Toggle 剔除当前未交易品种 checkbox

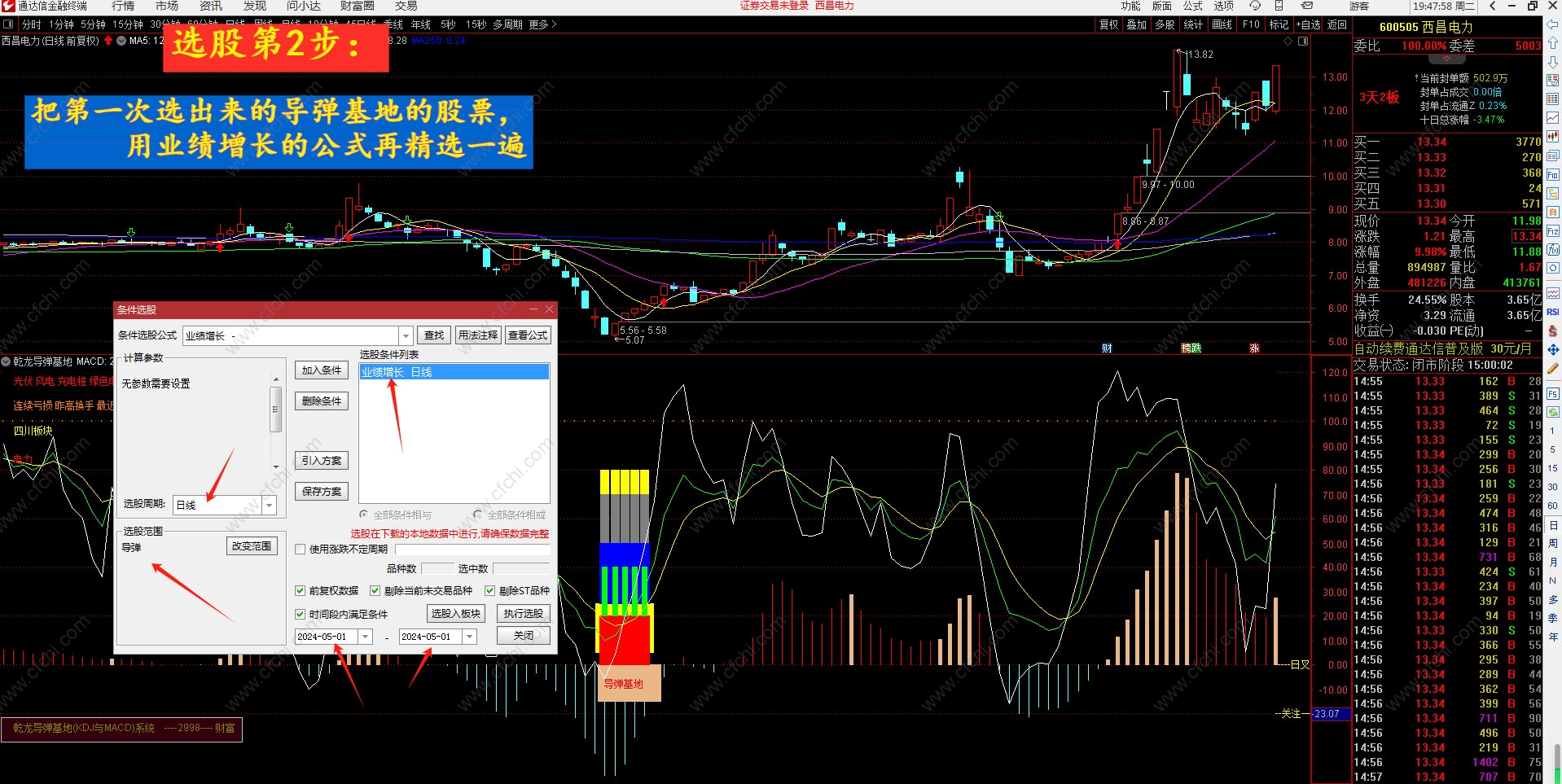pos(375,590)
